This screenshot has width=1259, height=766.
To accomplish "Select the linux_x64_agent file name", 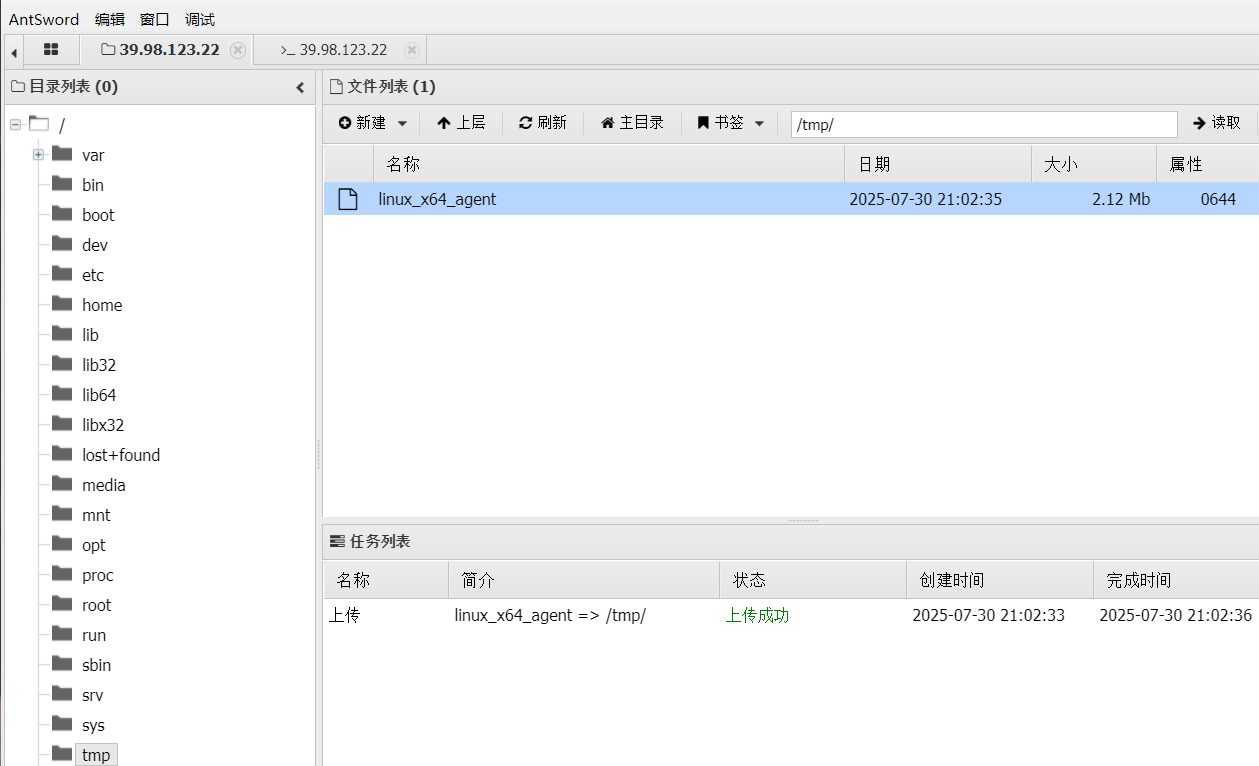I will [x=437, y=199].
